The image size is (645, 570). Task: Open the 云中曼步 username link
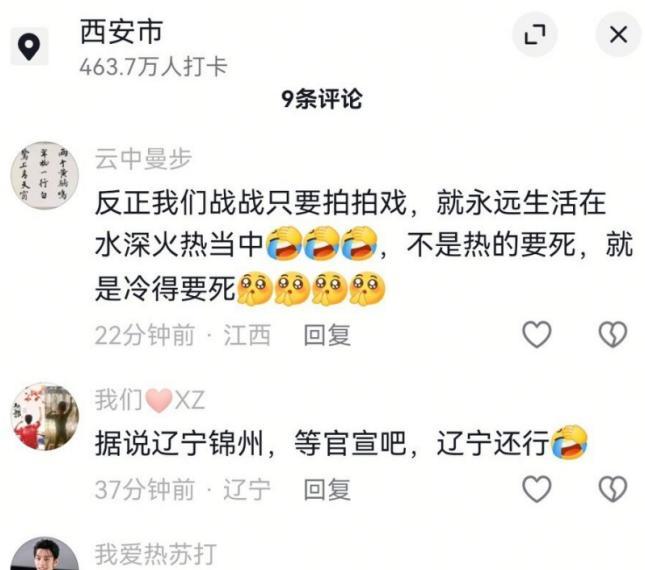[x=143, y=159]
